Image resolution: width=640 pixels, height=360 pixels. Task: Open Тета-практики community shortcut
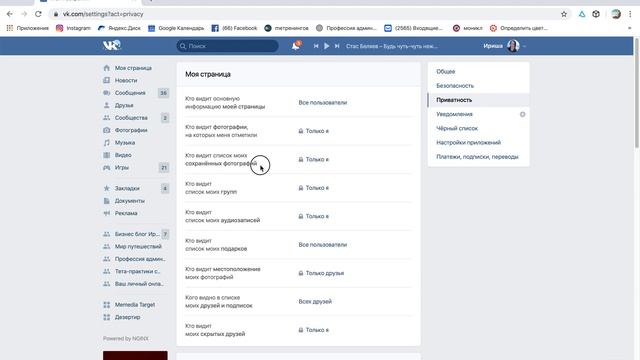pos(137,271)
